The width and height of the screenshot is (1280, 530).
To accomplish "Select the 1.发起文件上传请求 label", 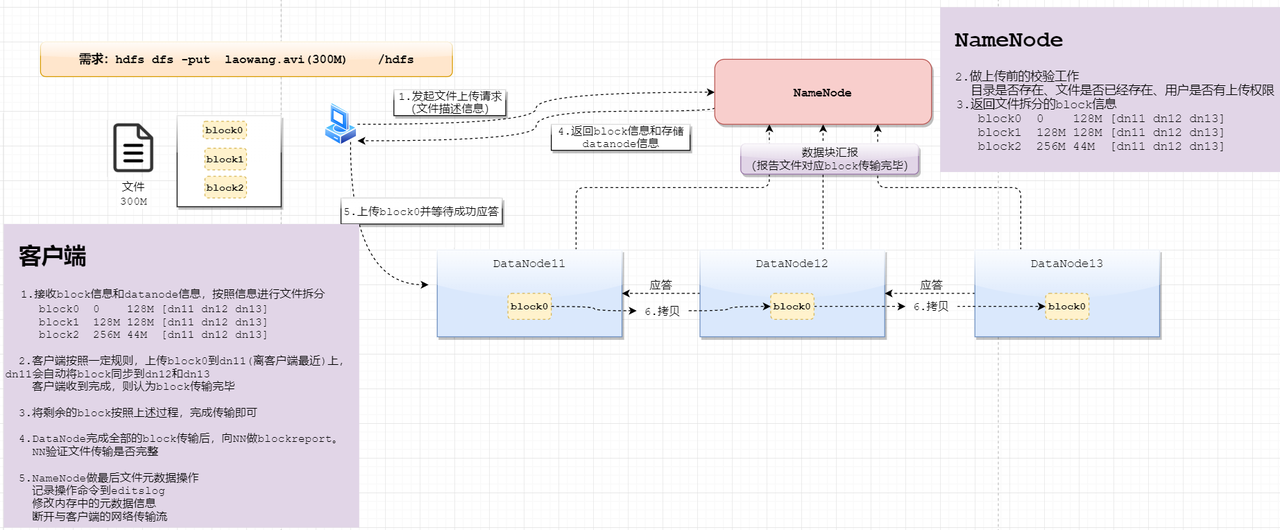I will pos(450,102).
